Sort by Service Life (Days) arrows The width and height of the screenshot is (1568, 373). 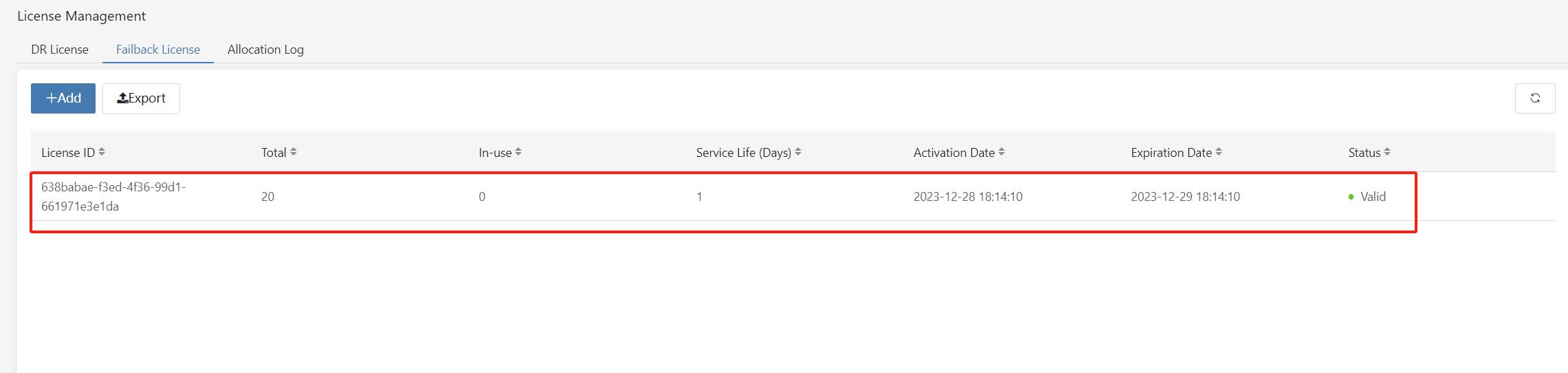tap(798, 152)
